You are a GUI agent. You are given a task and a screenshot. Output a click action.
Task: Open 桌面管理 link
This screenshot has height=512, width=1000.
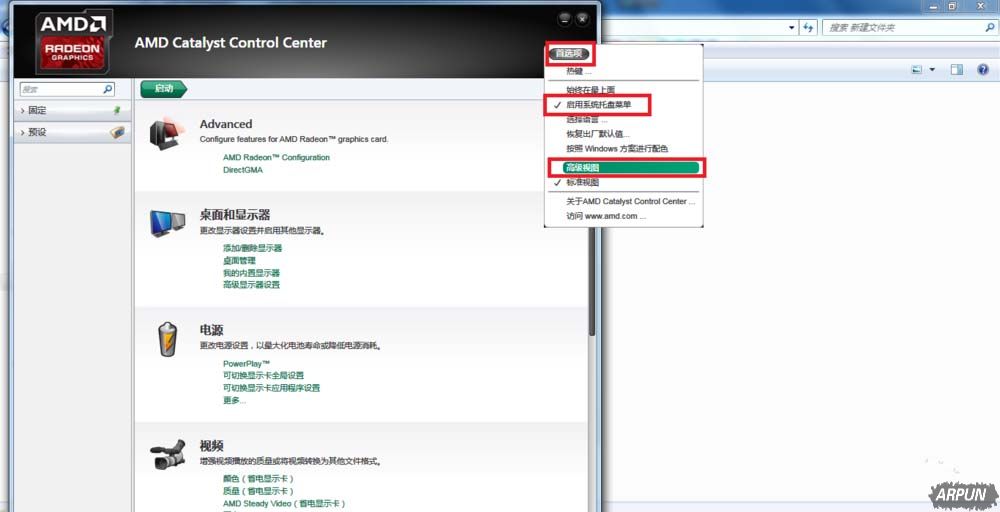click(239, 261)
